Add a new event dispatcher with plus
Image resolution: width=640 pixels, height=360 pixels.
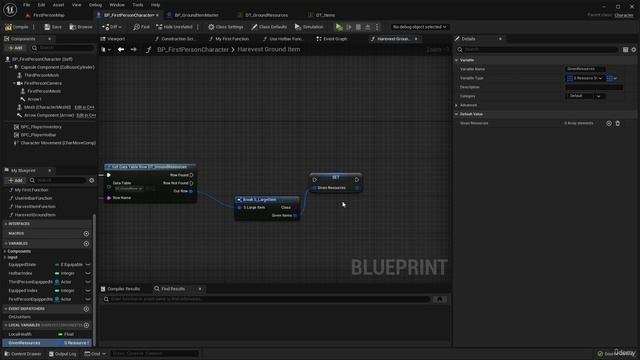[86, 309]
